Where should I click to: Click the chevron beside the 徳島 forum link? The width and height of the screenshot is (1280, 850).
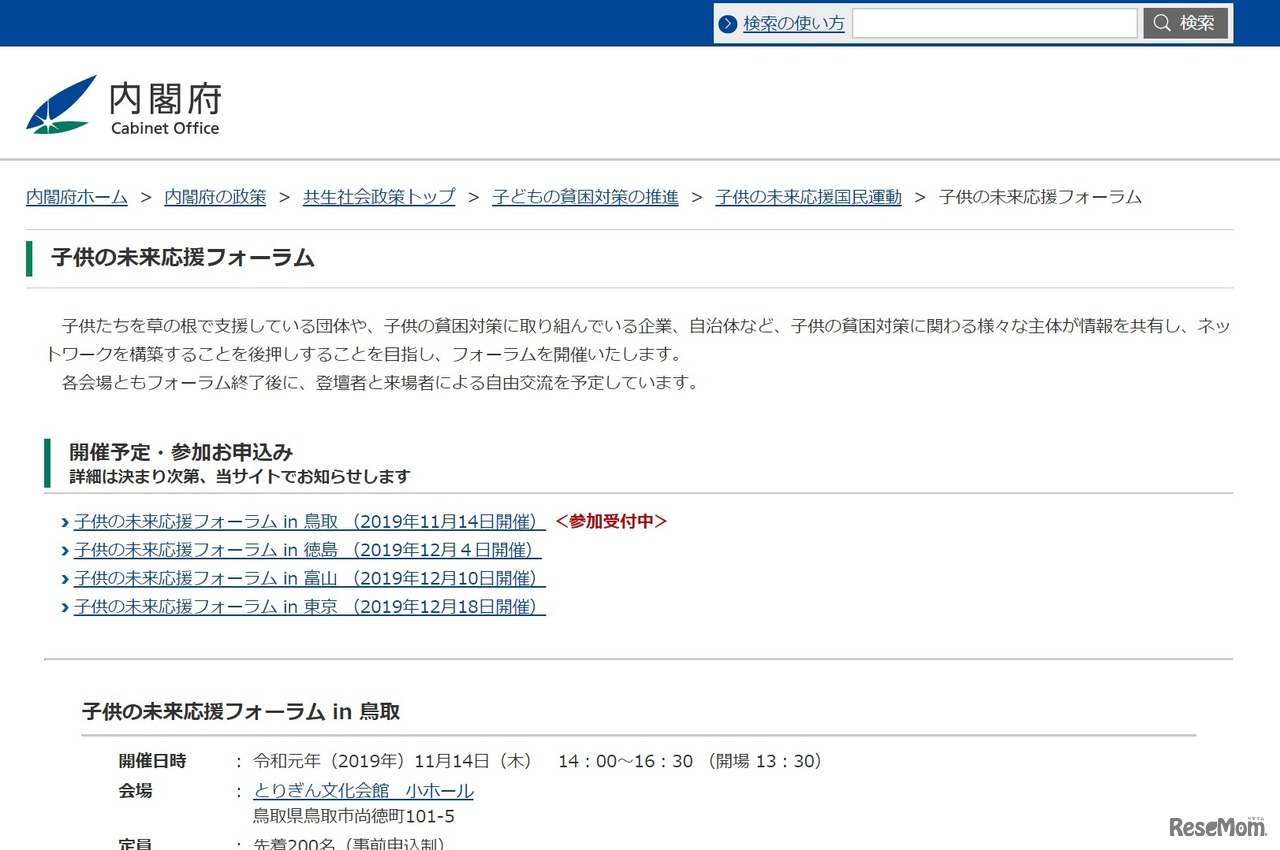click(x=65, y=550)
